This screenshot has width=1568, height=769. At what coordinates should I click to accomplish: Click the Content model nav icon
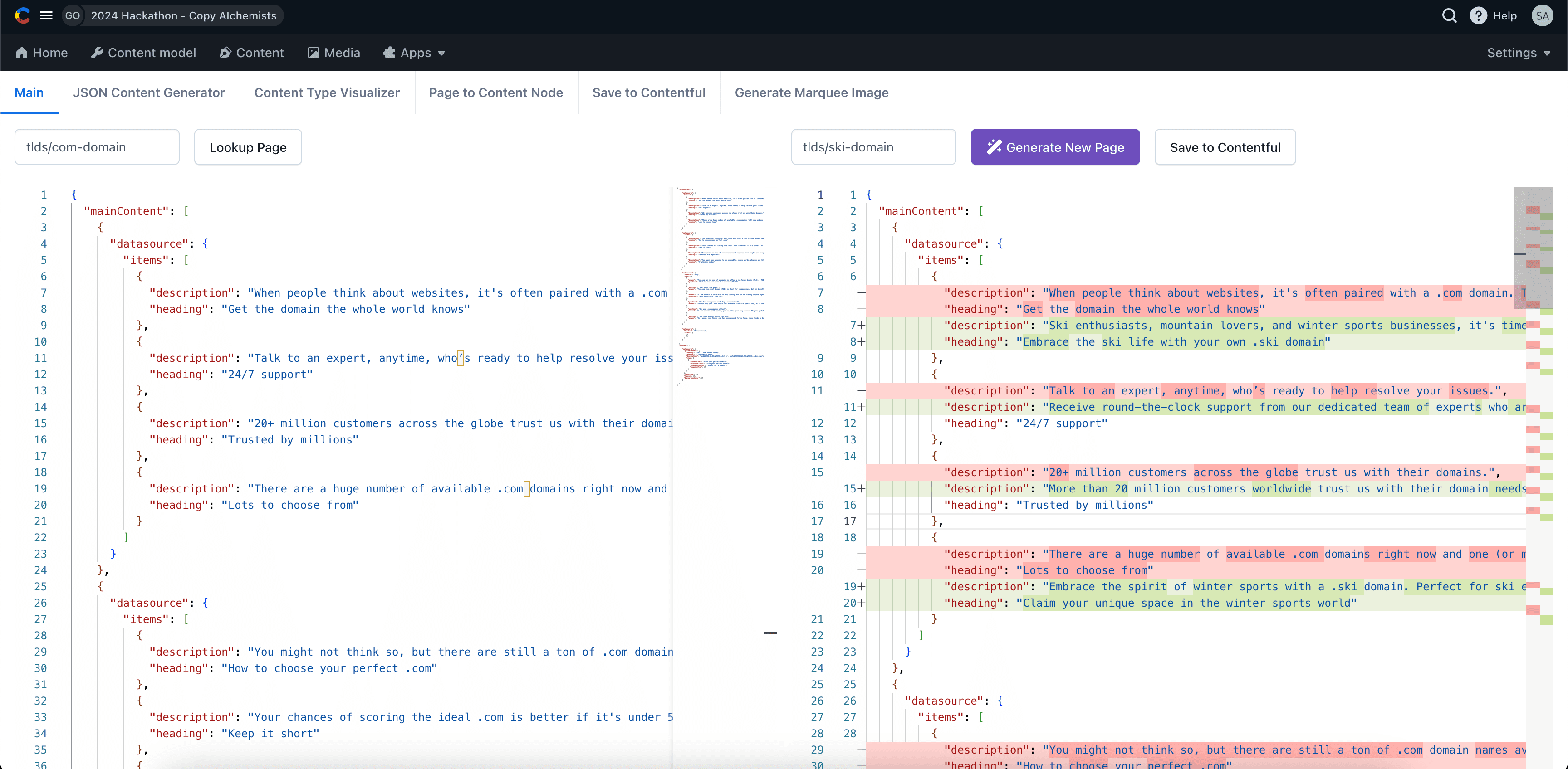point(97,52)
